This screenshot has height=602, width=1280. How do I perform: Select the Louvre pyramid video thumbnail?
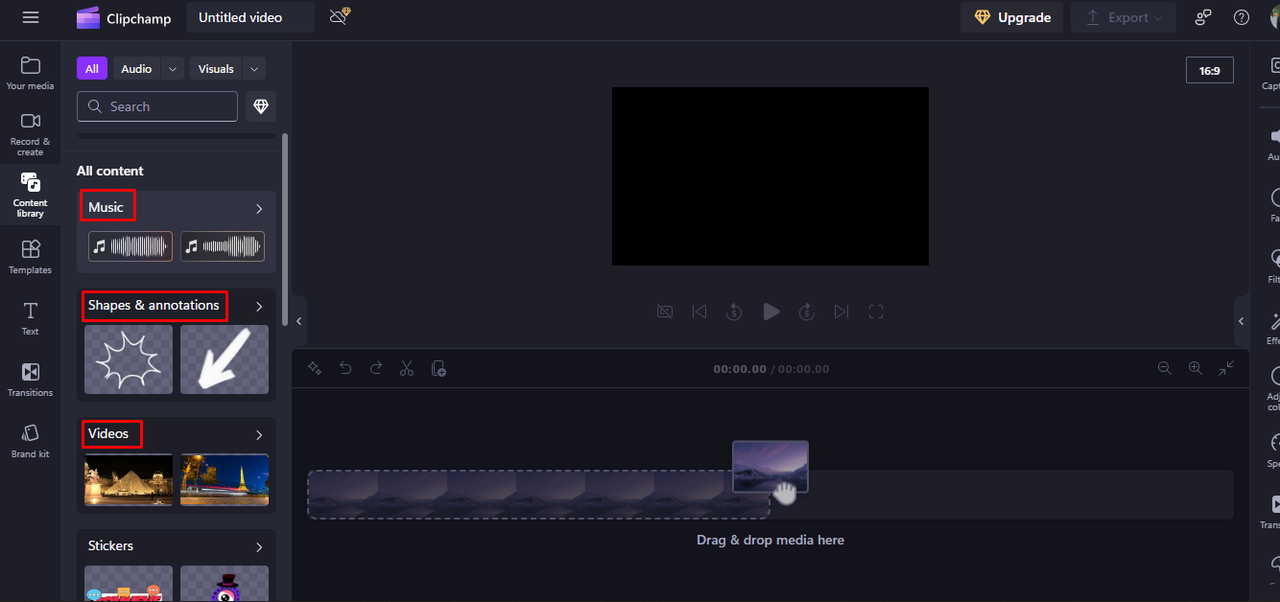pyautogui.click(x=128, y=480)
